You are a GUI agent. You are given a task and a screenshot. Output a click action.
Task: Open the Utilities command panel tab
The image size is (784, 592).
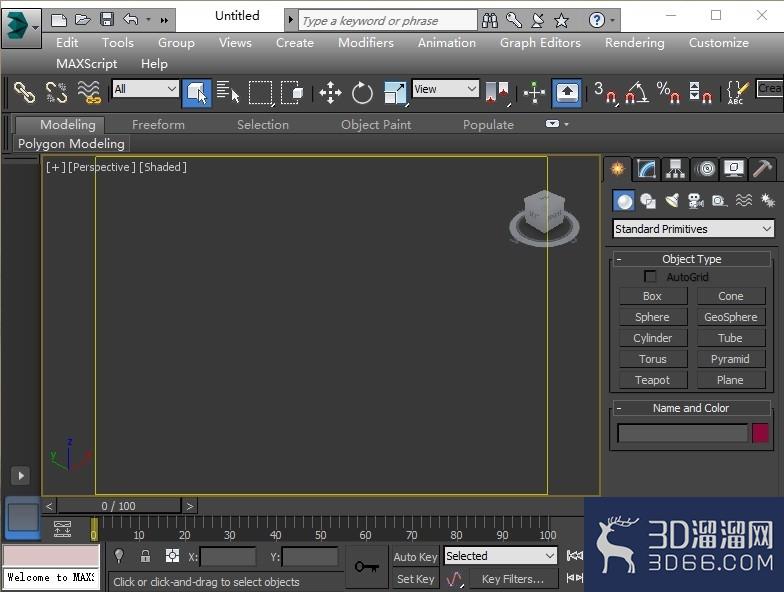tap(762, 168)
